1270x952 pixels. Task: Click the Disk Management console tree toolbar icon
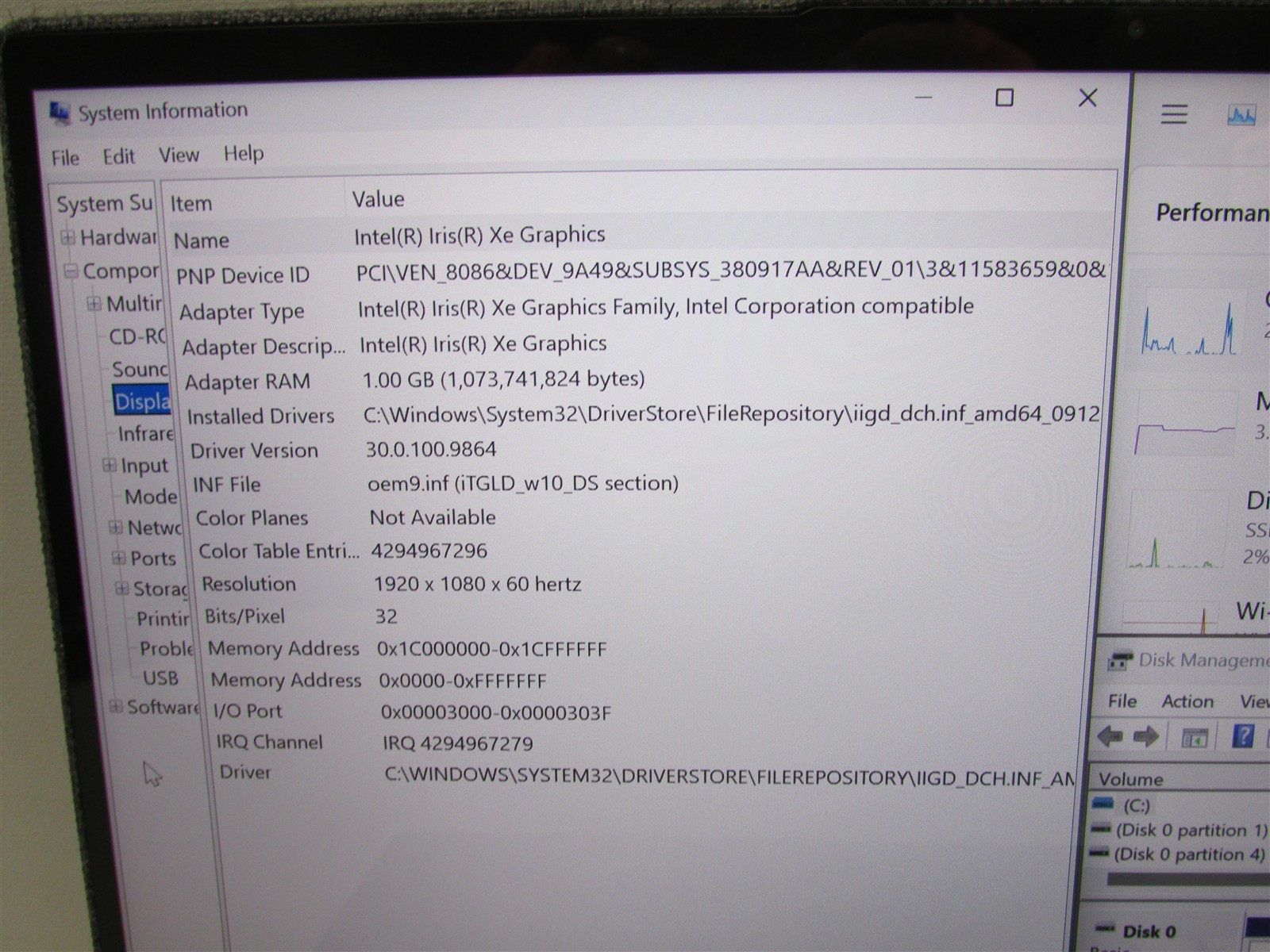tap(1194, 738)
